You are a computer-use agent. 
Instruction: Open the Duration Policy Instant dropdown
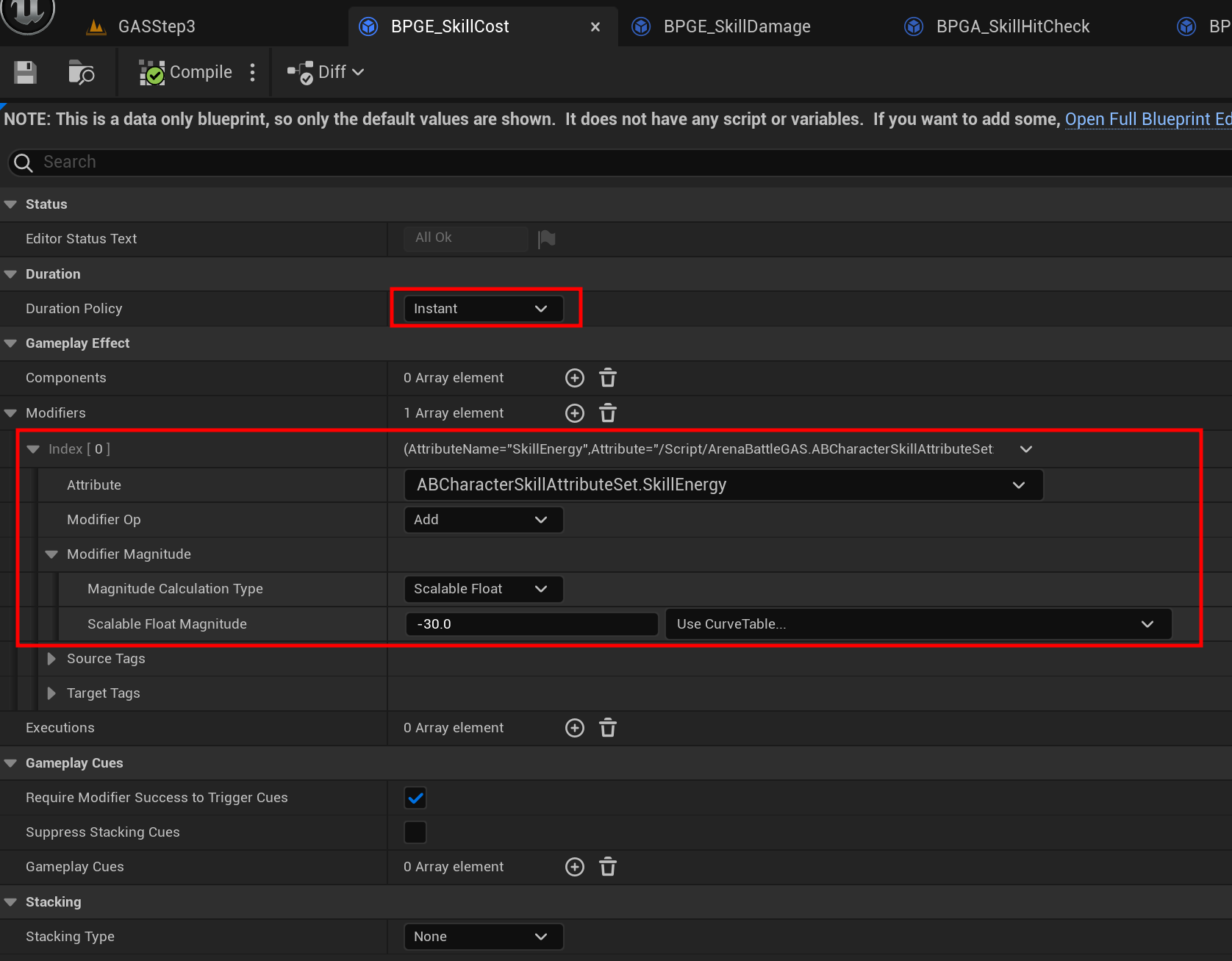coord(484,309)
